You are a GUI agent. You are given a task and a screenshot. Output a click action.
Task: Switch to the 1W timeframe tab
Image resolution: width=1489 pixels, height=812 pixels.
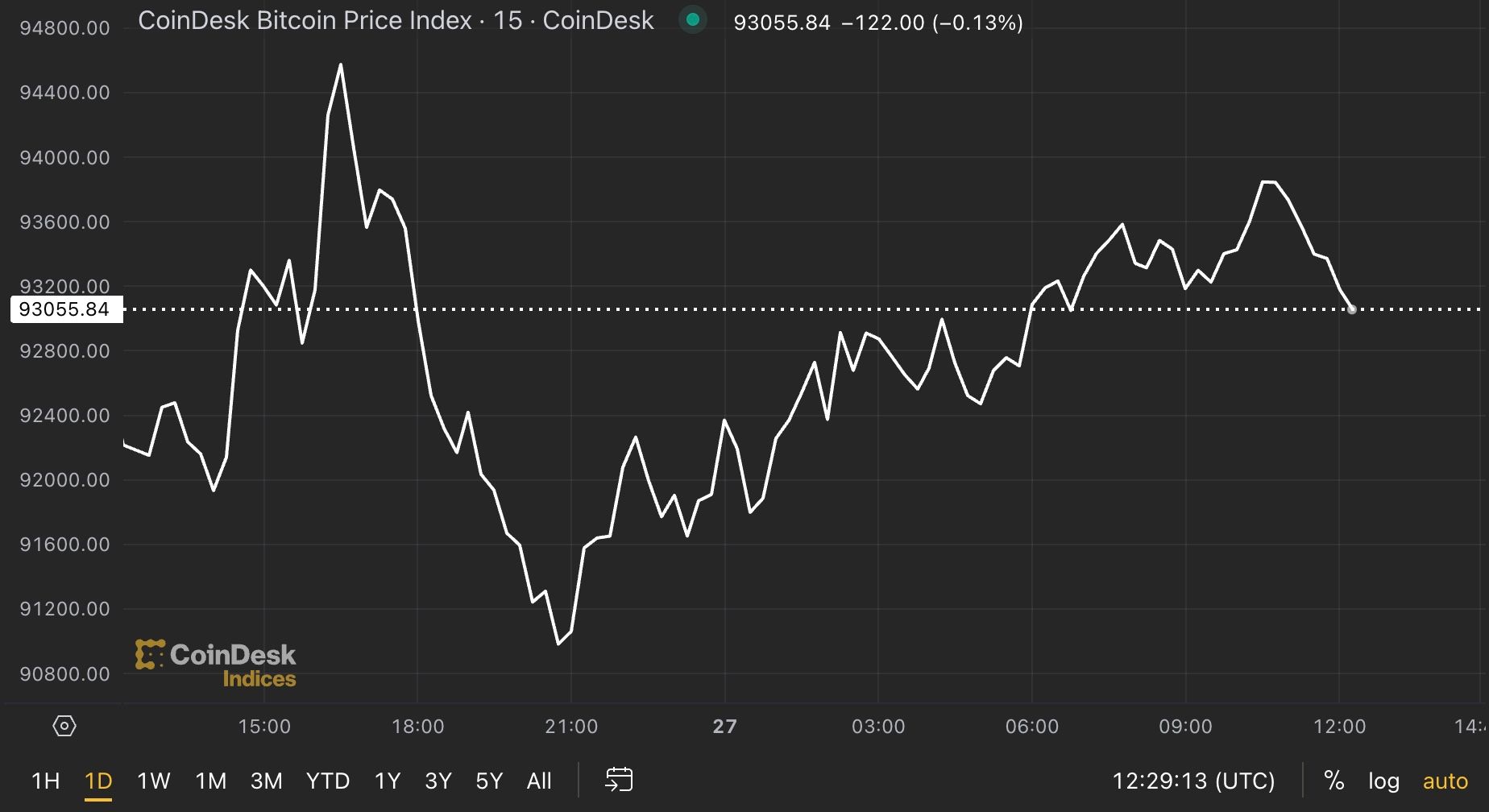tap(153, 780)
